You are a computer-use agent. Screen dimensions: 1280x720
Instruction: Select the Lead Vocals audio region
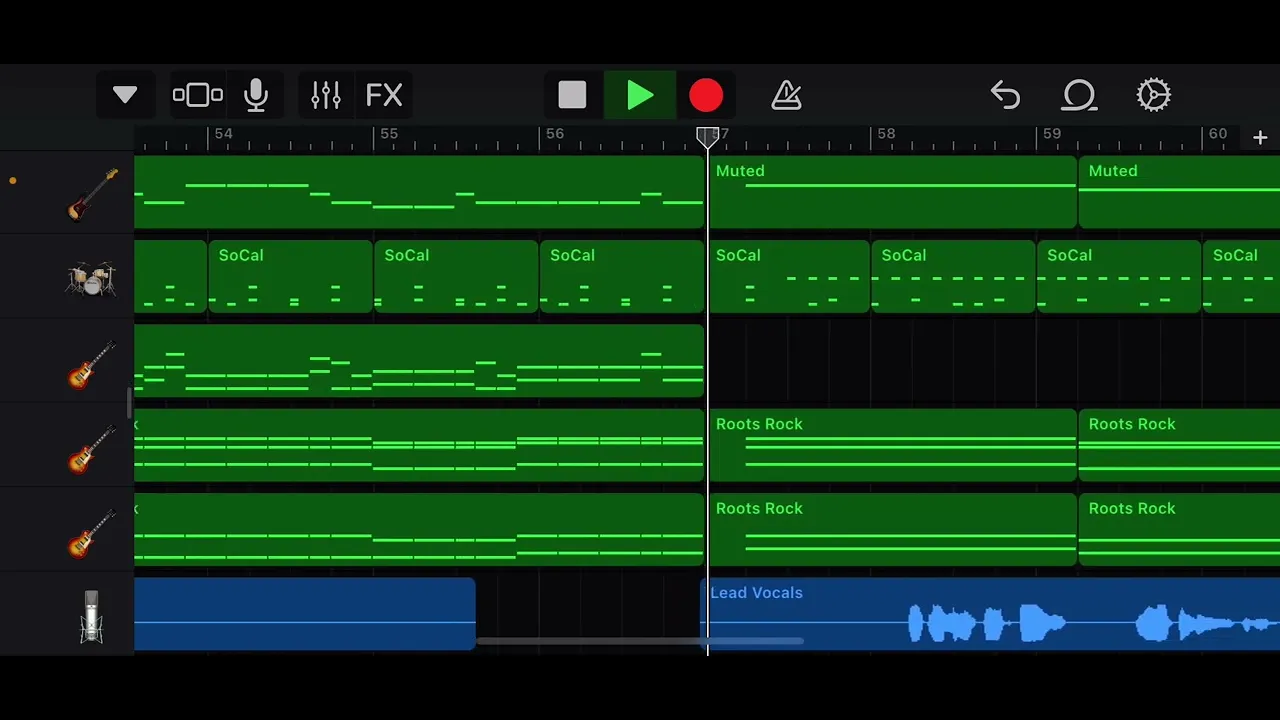tap(990, 614)
